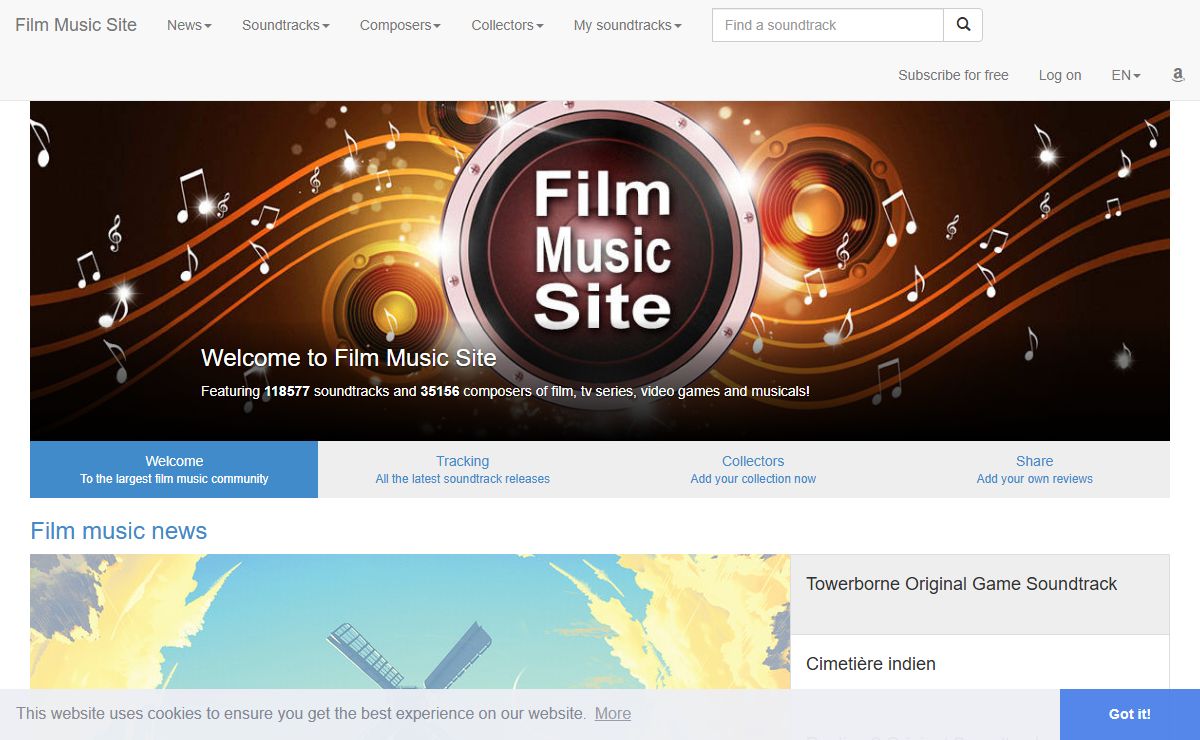The width and height of the screenshot is (1200, 740).
Task: Open the Log on page
Action: pyautogui.click(x=1060, y=75)
